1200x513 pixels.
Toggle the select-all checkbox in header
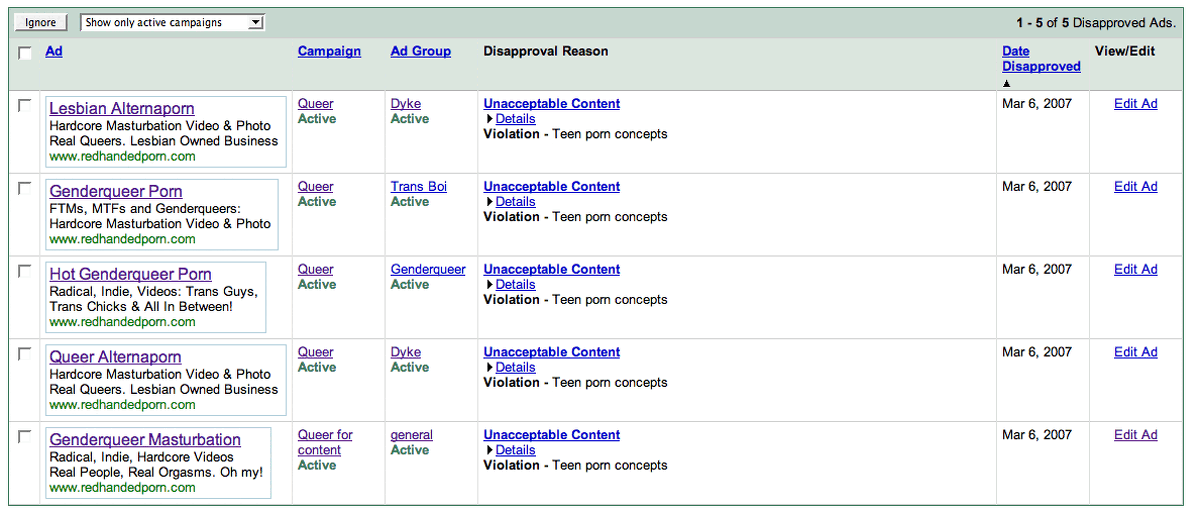click(x=25, y=53)
